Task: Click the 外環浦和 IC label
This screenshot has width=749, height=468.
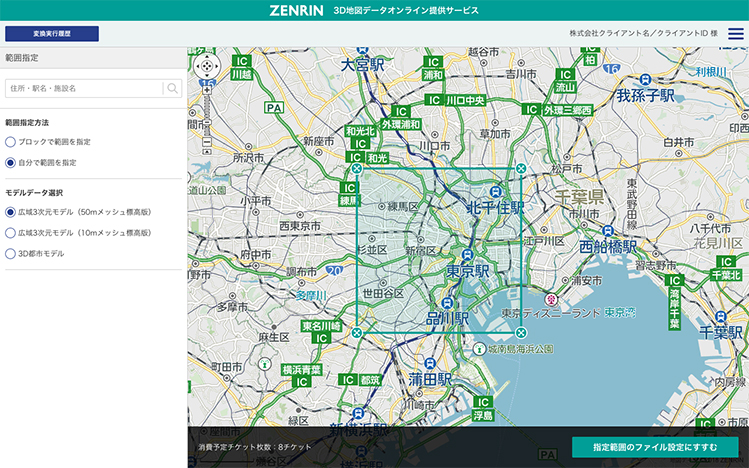Action: [401, 118]
